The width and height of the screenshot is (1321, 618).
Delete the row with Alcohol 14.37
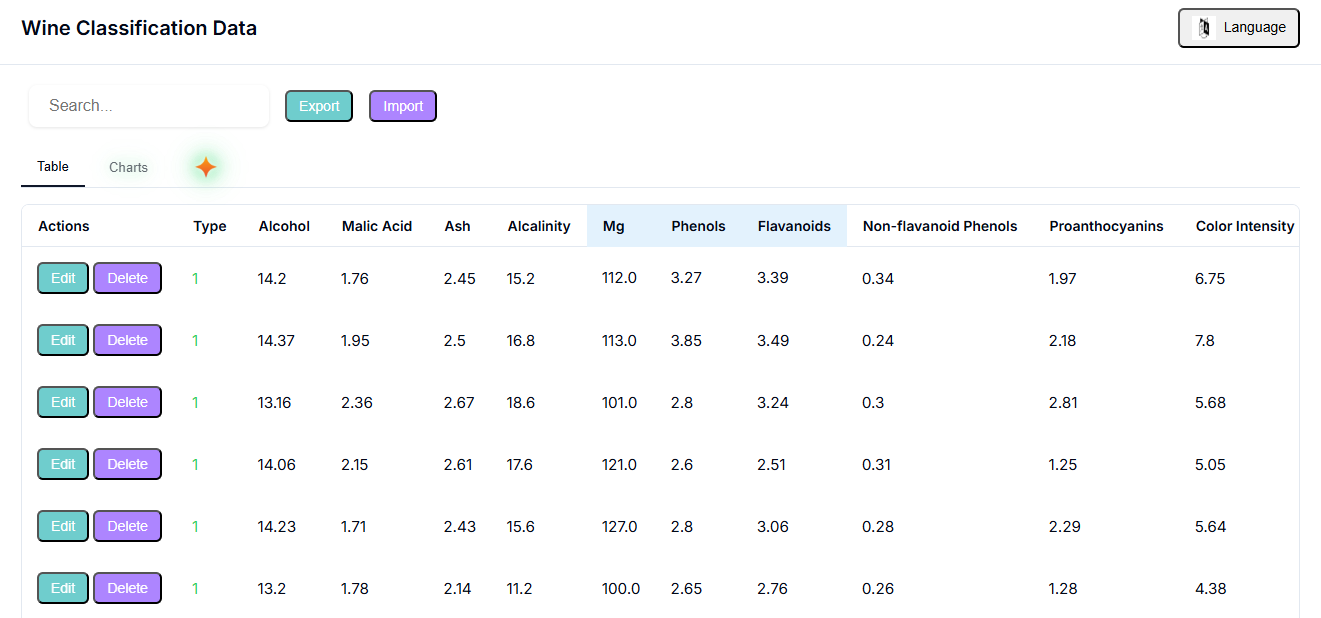128,340
